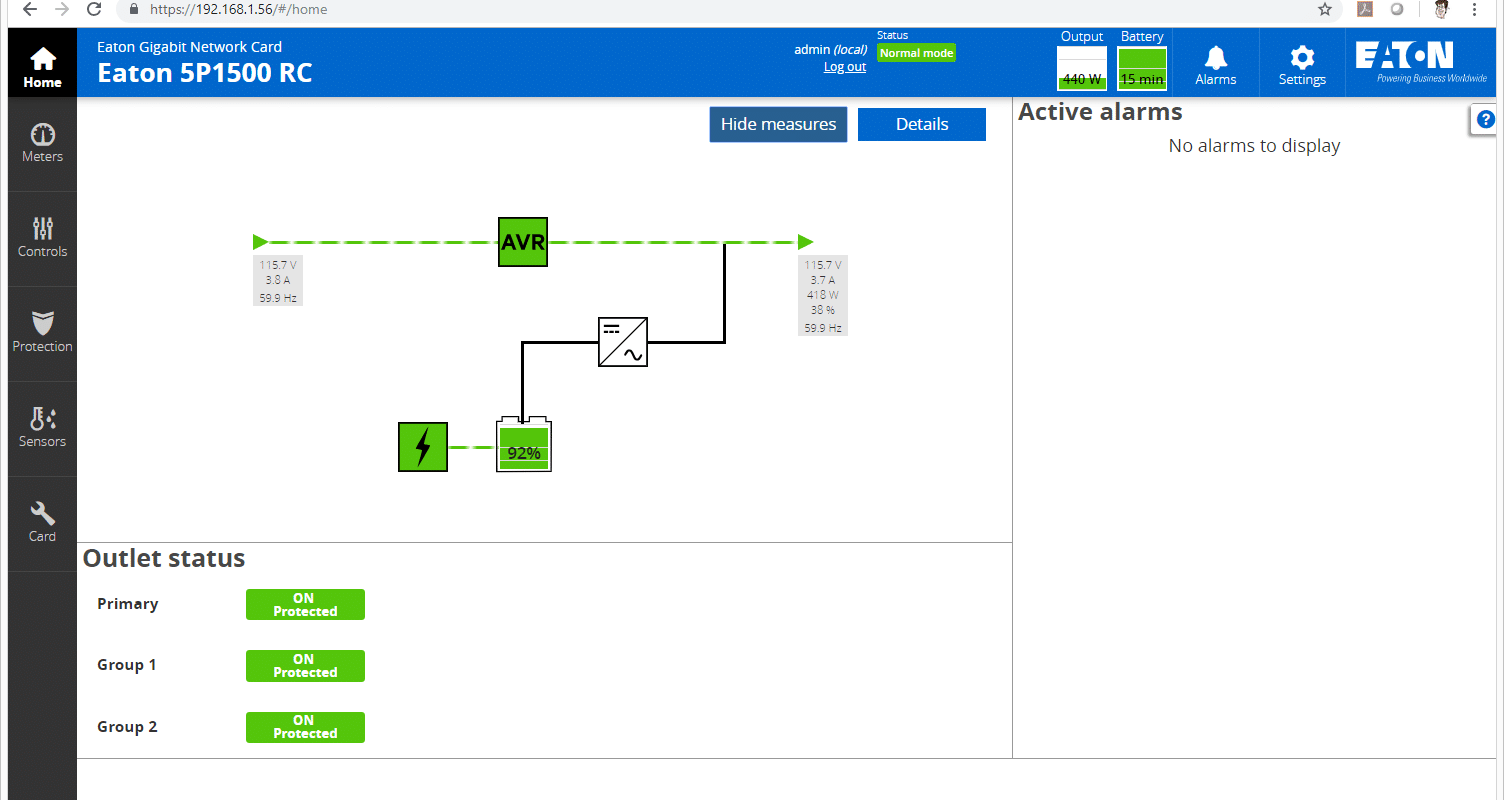
Task: Click the browser address bar URL
Action: [239, 9]
